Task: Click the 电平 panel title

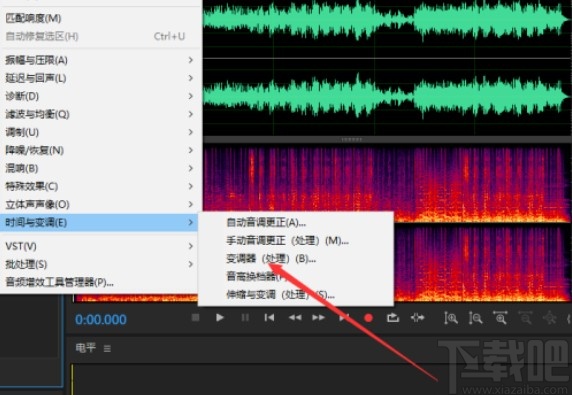Action: click(x=85, y=348)
